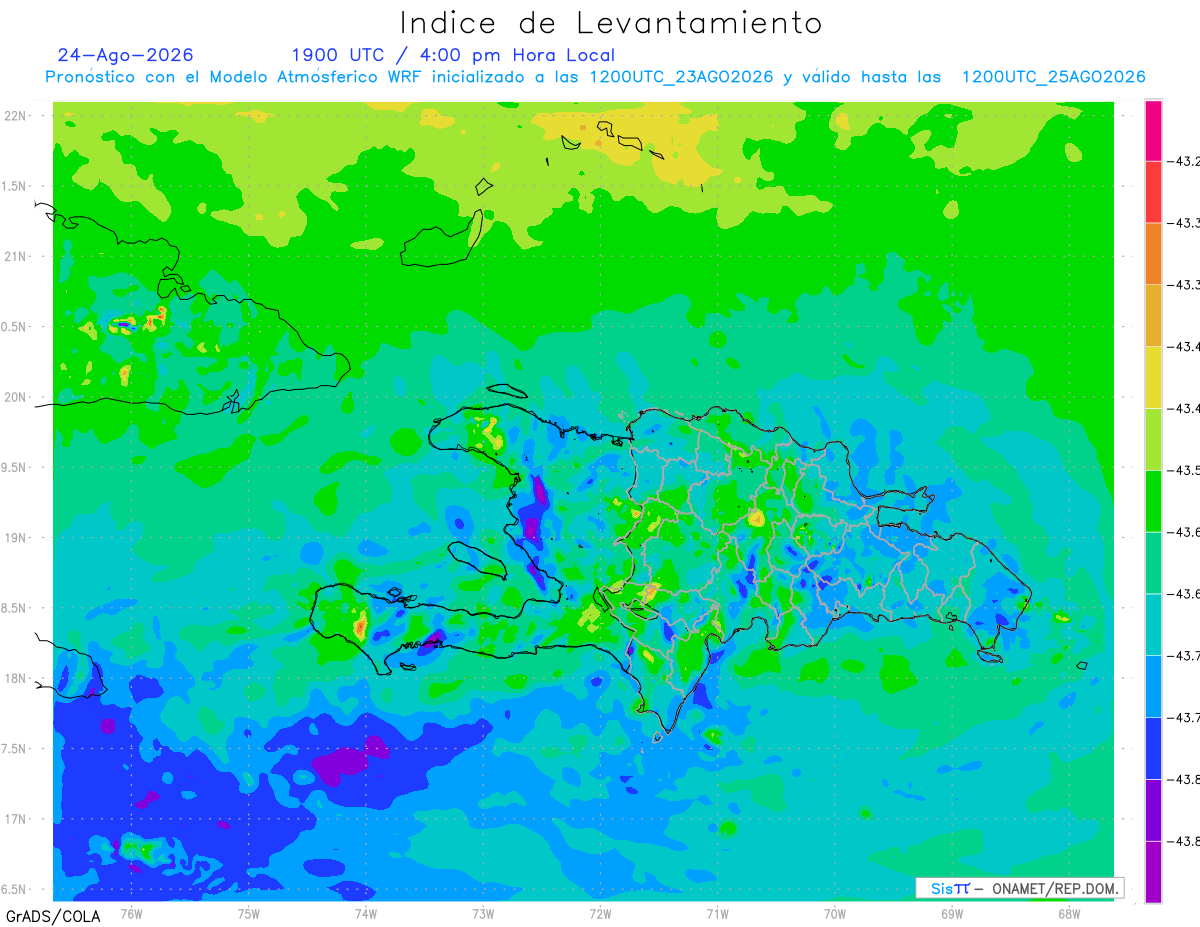Viewport: 1200px width, 927px height.
Task: Click the GrADS/COLA credit label
Action: pos(53,916)
